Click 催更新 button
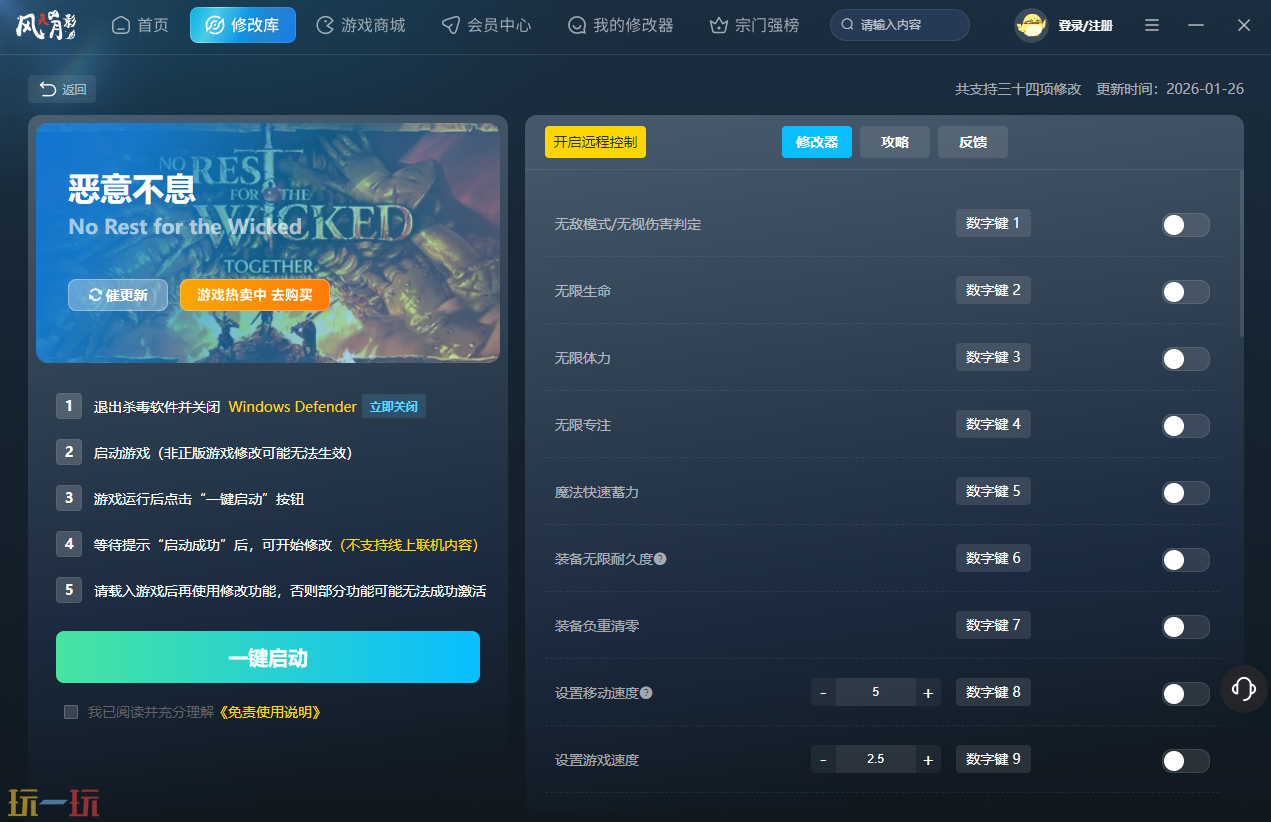1271x822 pixels. pyautogui.click(x=118, y=295)
